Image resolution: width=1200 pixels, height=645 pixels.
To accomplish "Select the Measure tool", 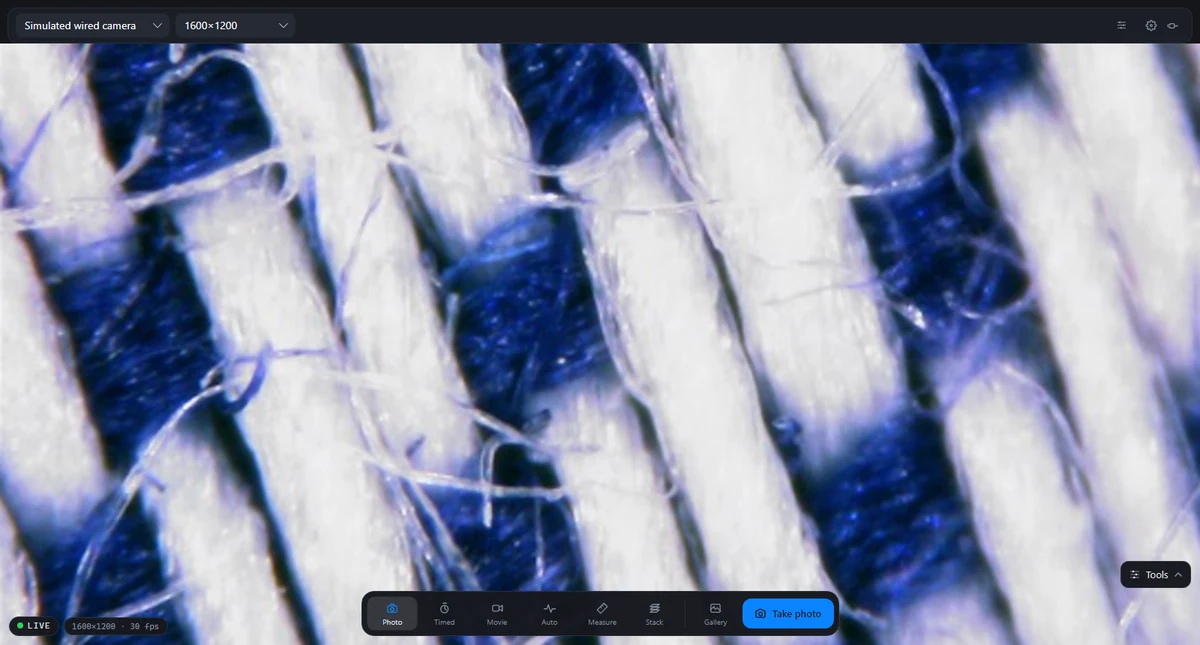I will [602, 613].
